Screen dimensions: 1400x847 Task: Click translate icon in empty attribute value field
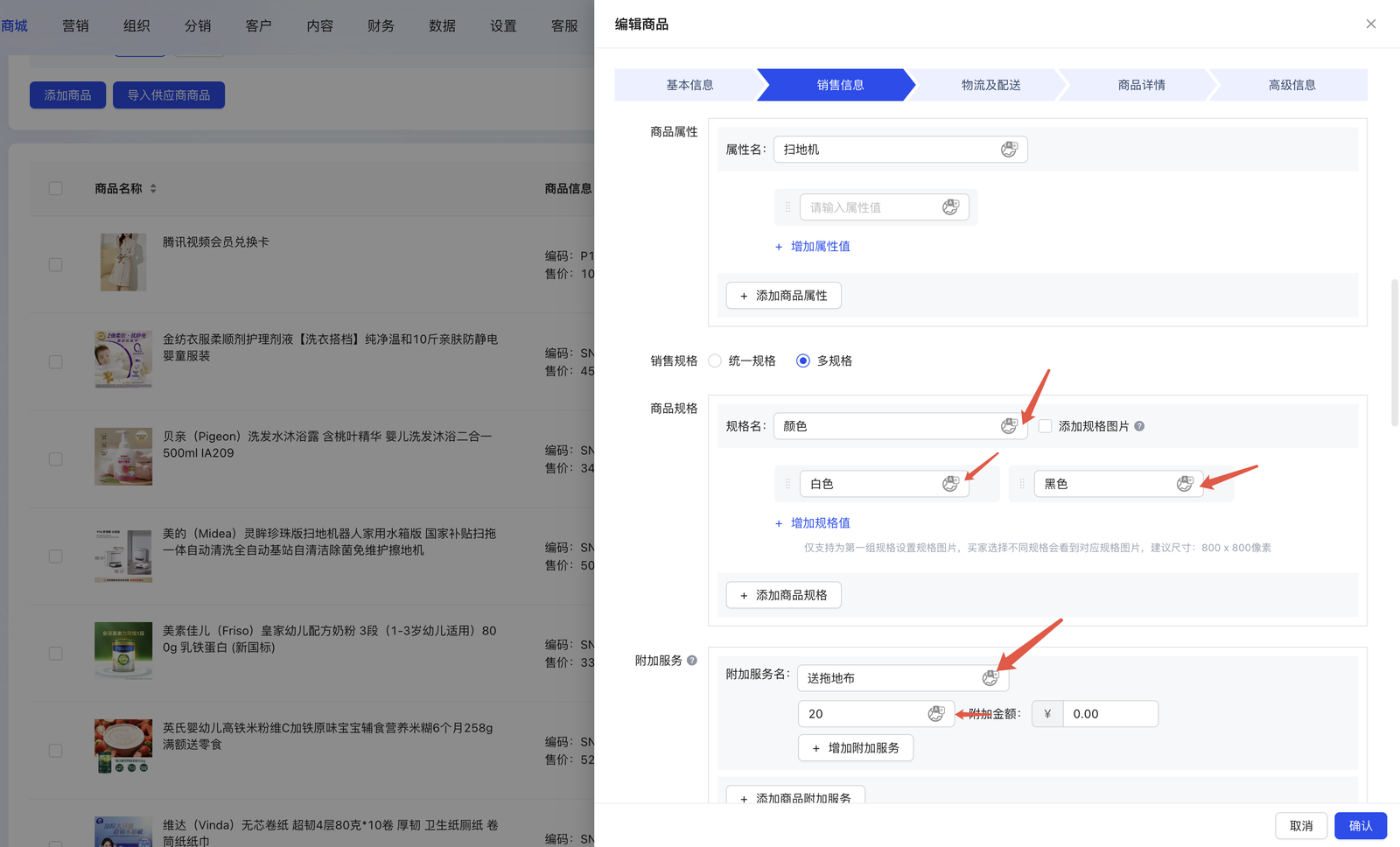click(x=950, y=207)
